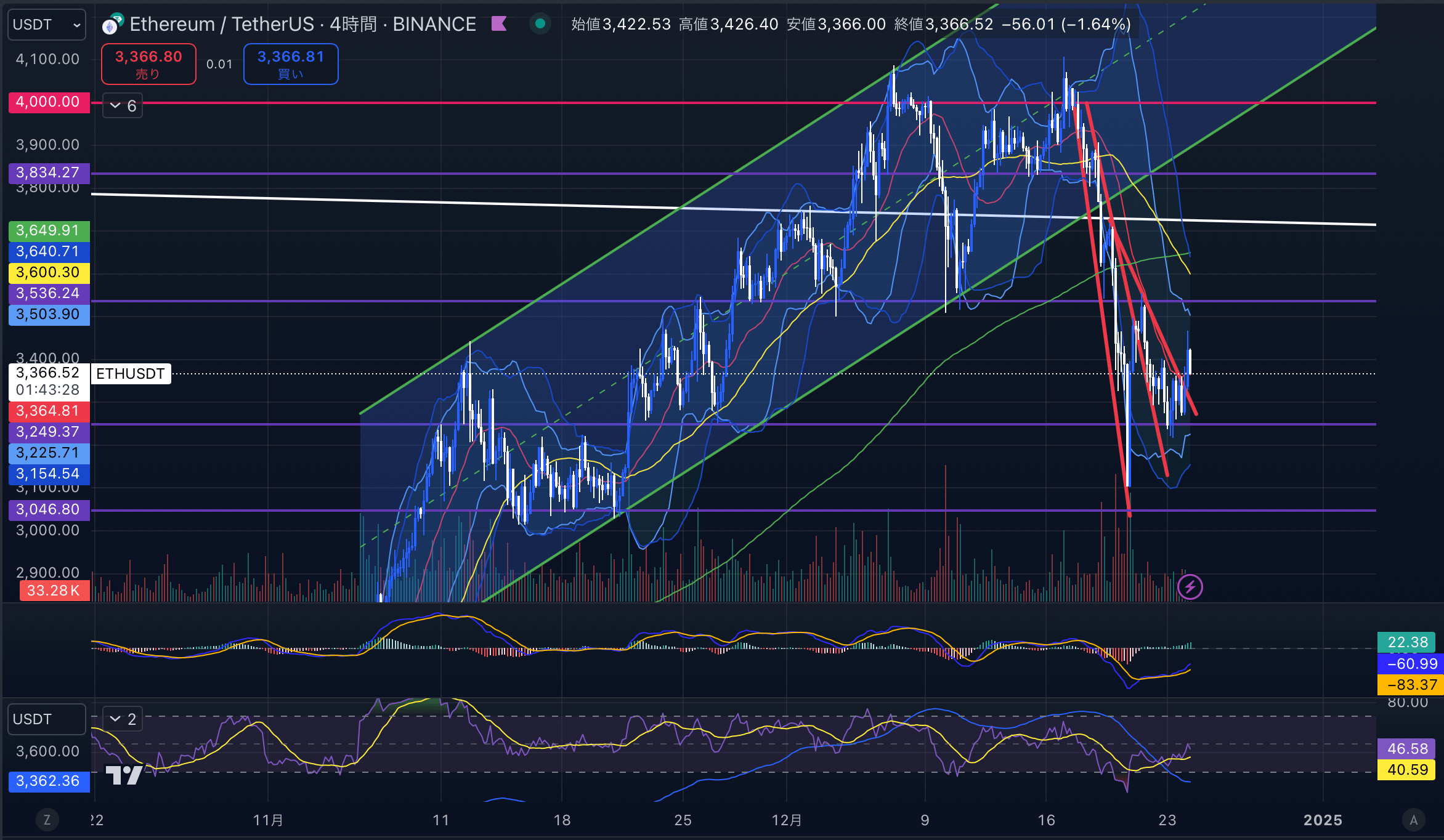Click the Z timezone button at bottom left

tap(47, 820)
